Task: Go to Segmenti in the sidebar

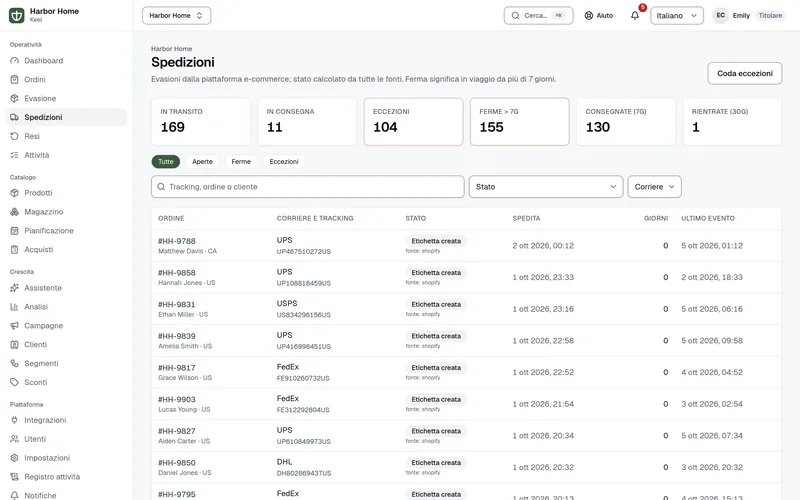Action: coord(66,363)
